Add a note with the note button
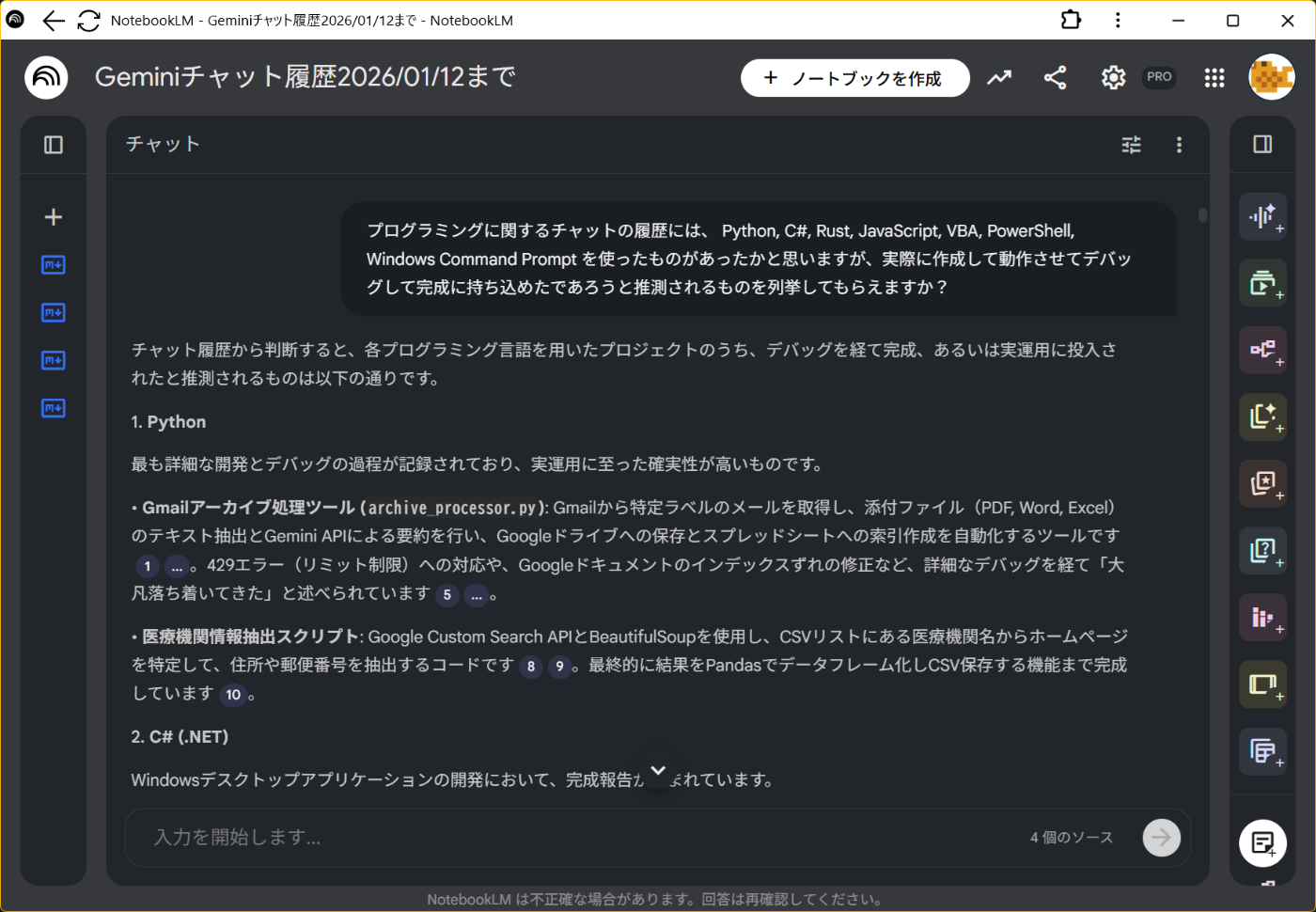1316x912 pixels. click(x=1262, y=843)
